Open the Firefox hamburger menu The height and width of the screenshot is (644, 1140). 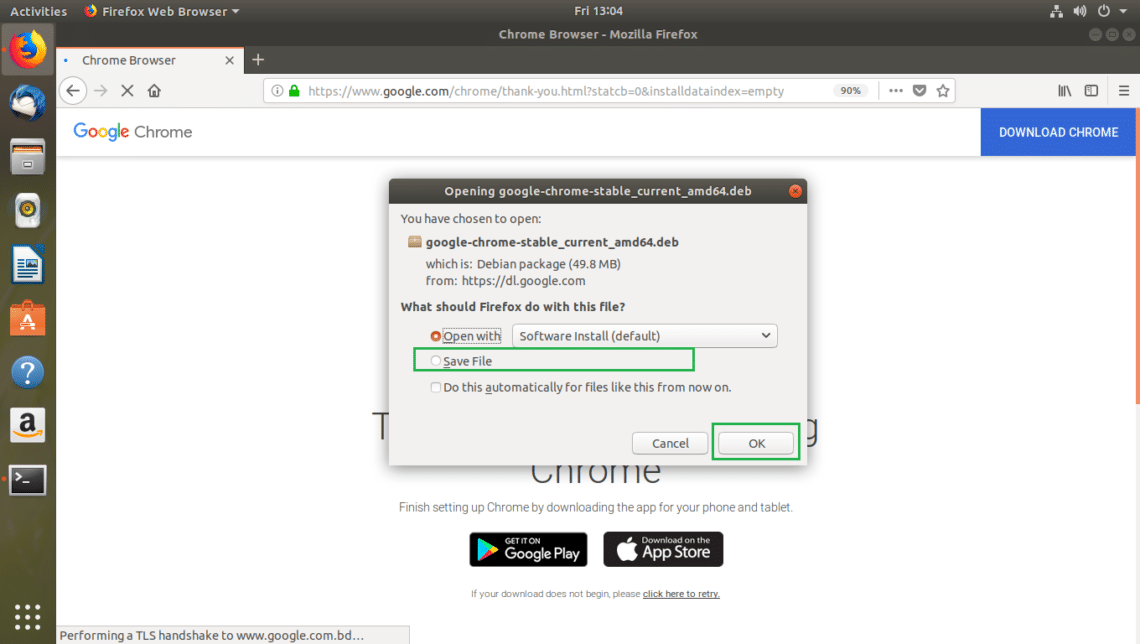coord(1124,91)
